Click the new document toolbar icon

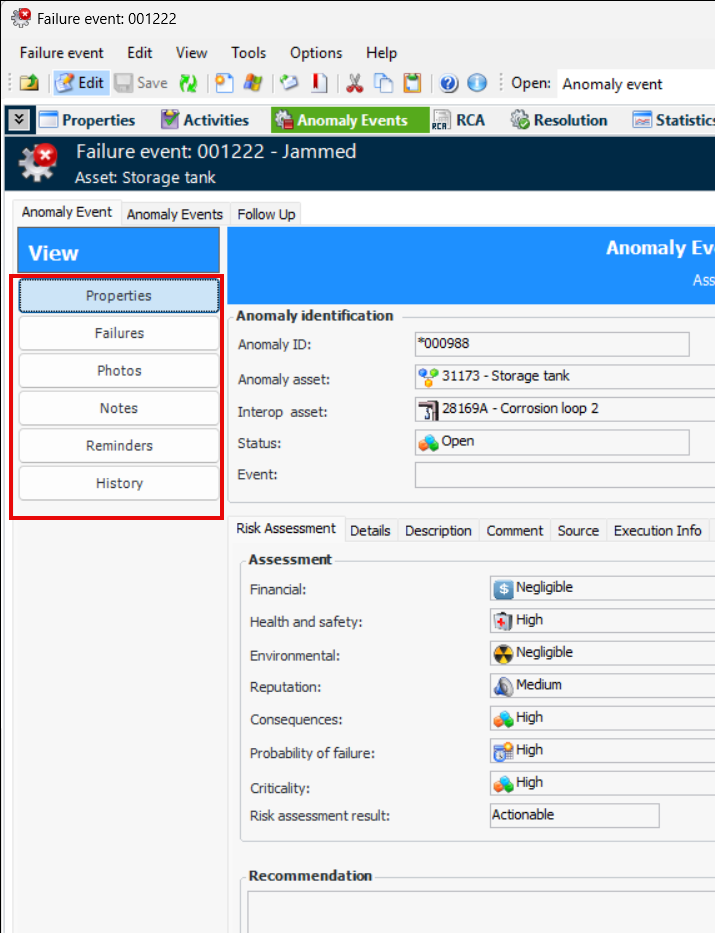[x=224, y=83]
